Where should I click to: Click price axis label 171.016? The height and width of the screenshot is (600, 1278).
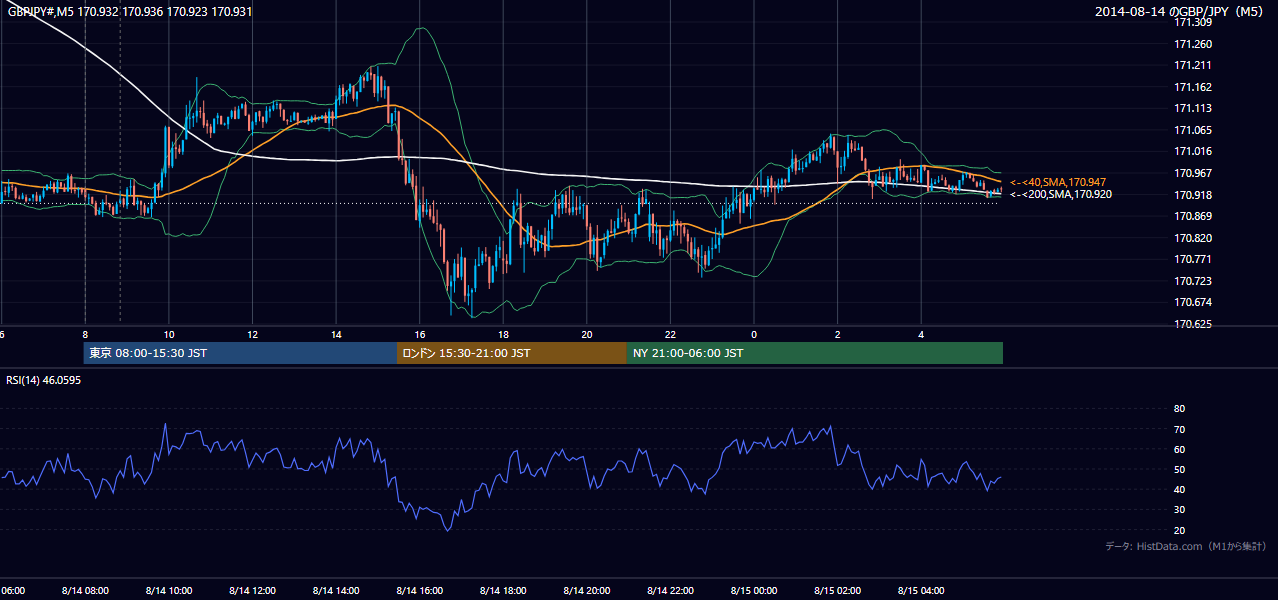tap(1193, 152)
